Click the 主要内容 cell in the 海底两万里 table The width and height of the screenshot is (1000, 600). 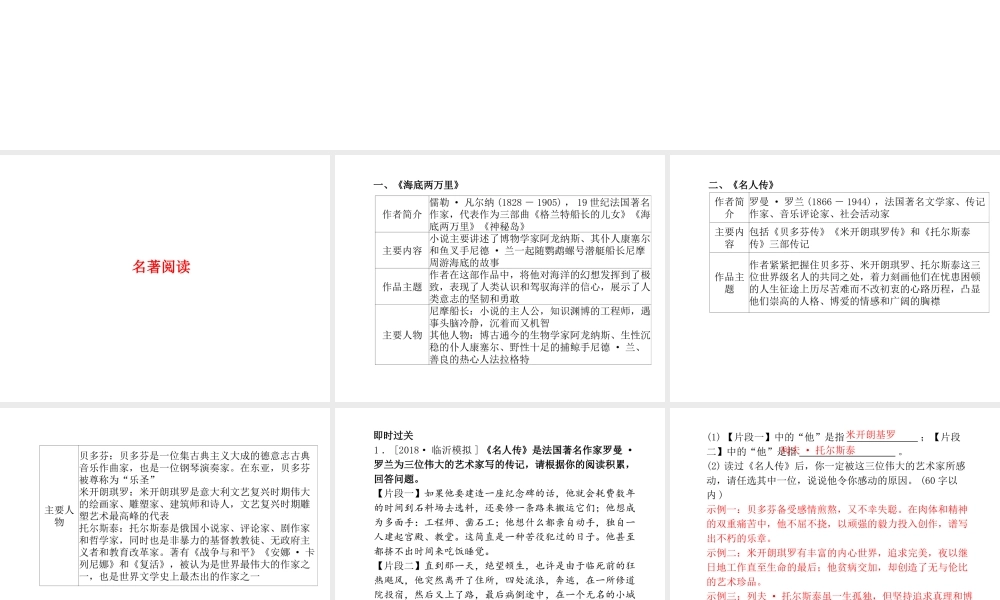point(402,251)
